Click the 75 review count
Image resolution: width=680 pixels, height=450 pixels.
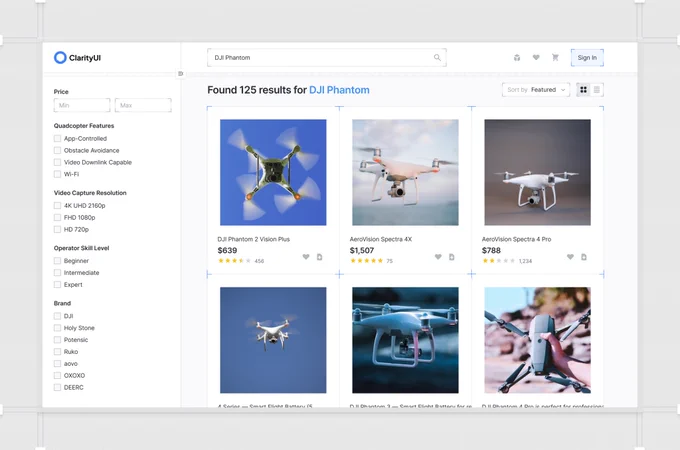[389, 261]
